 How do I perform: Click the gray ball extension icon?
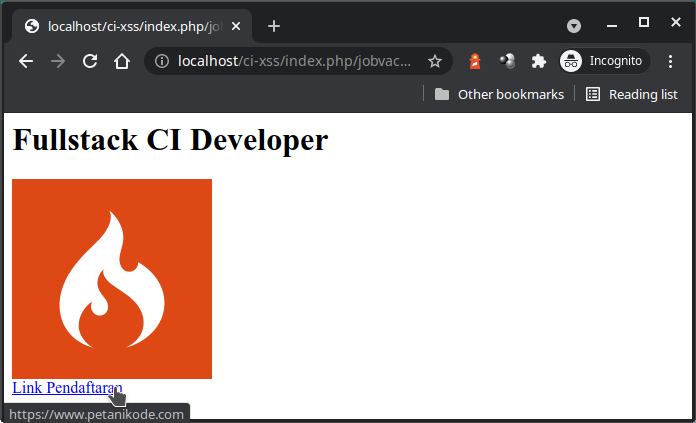coord(507,61)
